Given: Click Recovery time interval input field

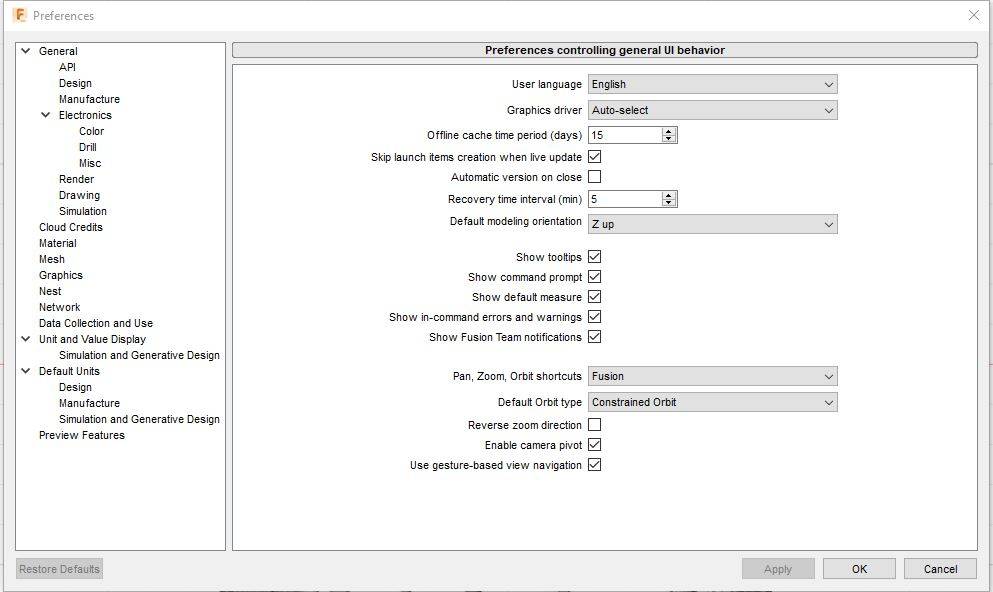Looking at the screenshot, I should coord(625,199).
